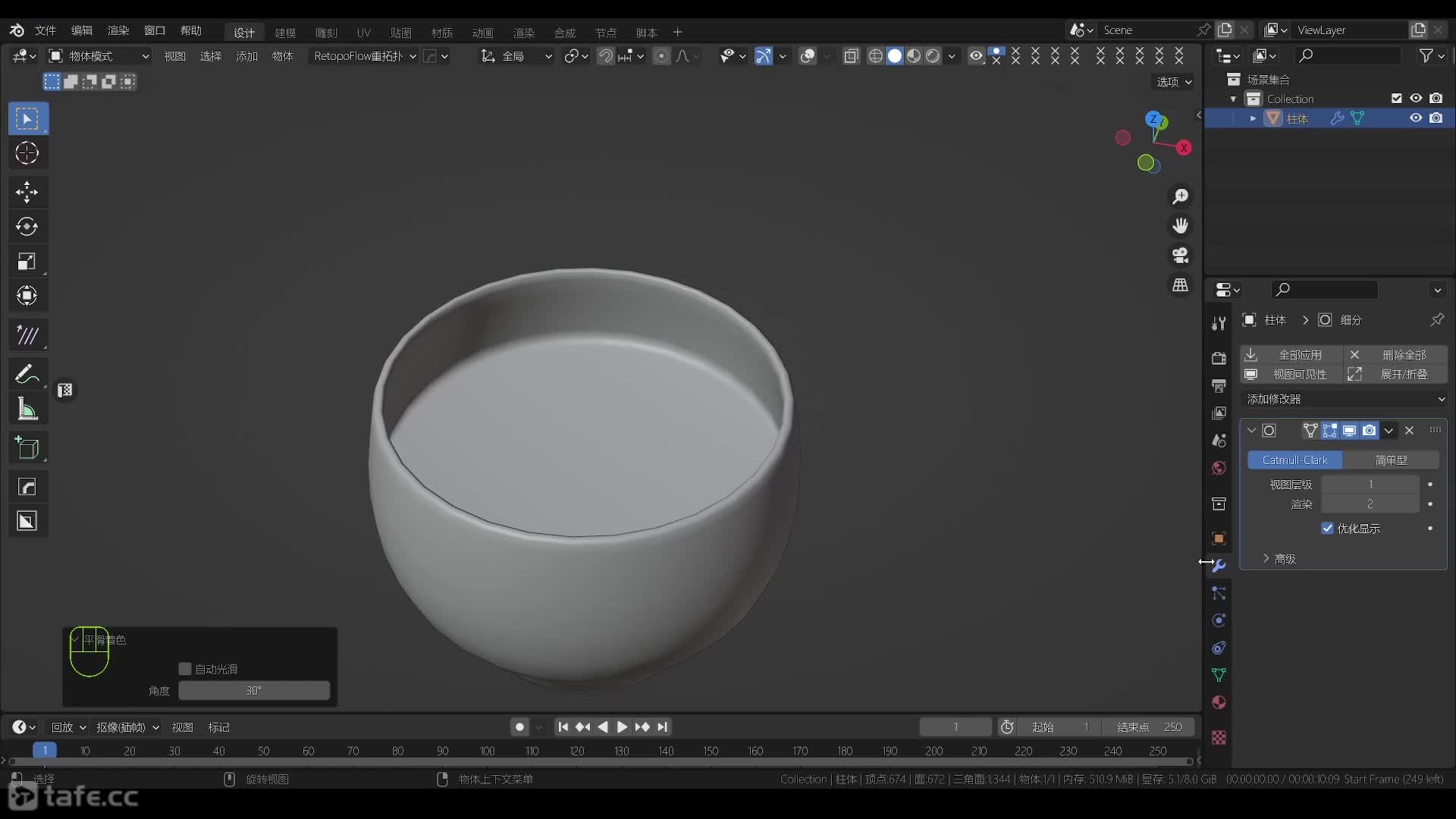Select the Transform tool

(x=27, y=296)
